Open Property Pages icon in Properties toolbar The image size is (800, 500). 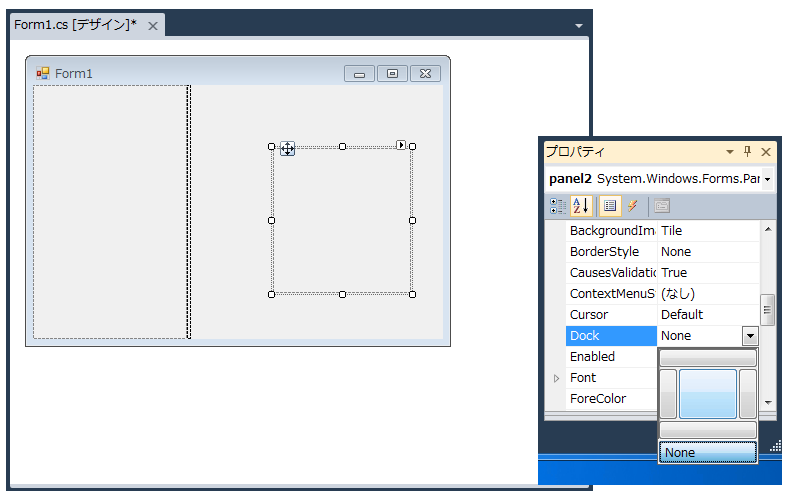point(662,206)
